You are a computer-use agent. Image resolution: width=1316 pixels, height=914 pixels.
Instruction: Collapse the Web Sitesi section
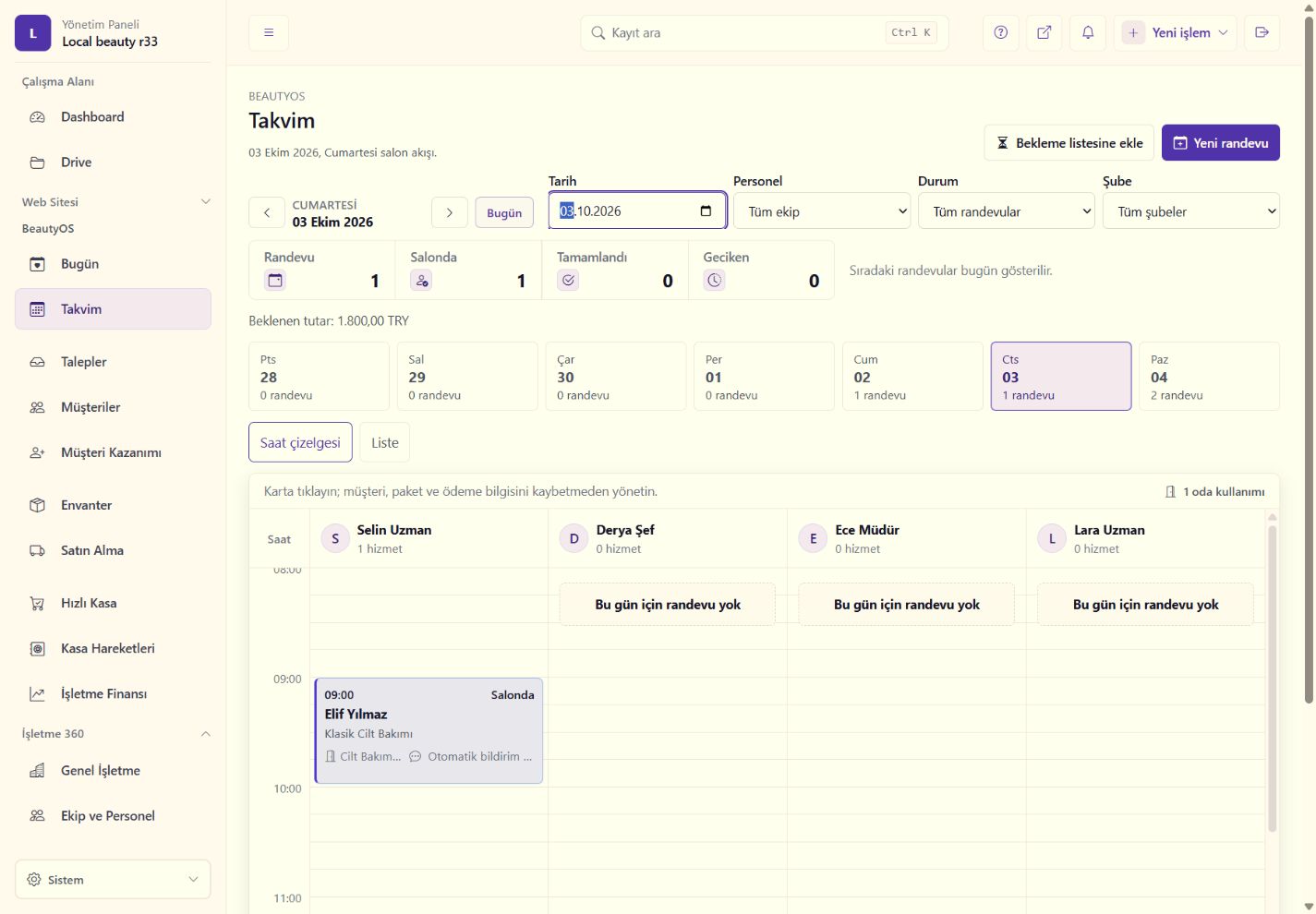(206, 202)
